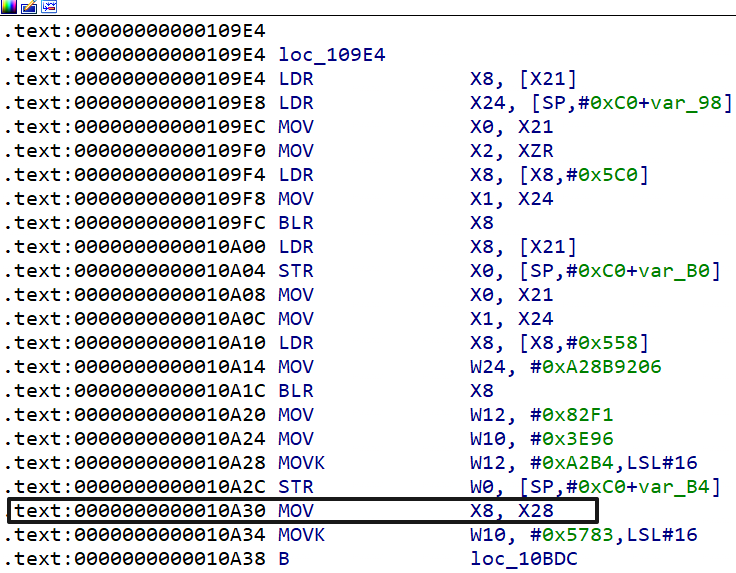Select the offset #0x558 operand

pyautogui.click(x=602, y=343)
